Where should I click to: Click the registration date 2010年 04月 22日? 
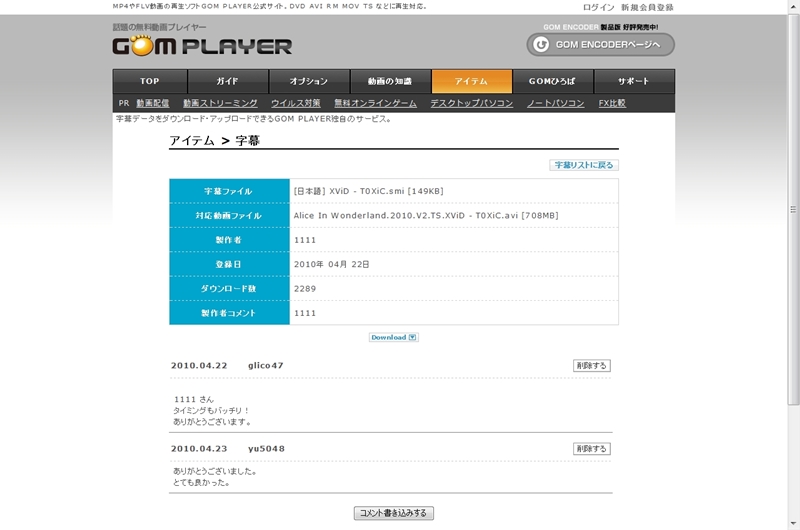point(332,264)
